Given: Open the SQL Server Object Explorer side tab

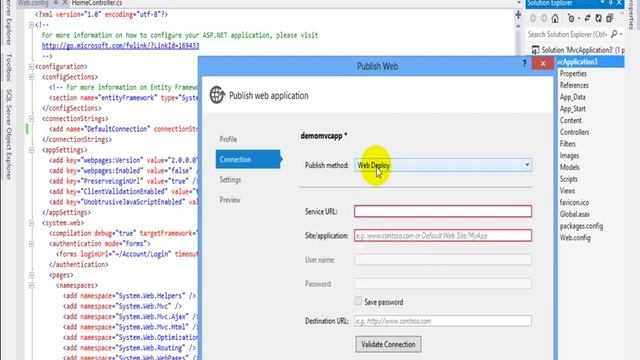Looking at the screenshot, I should (x=8, y=134).
